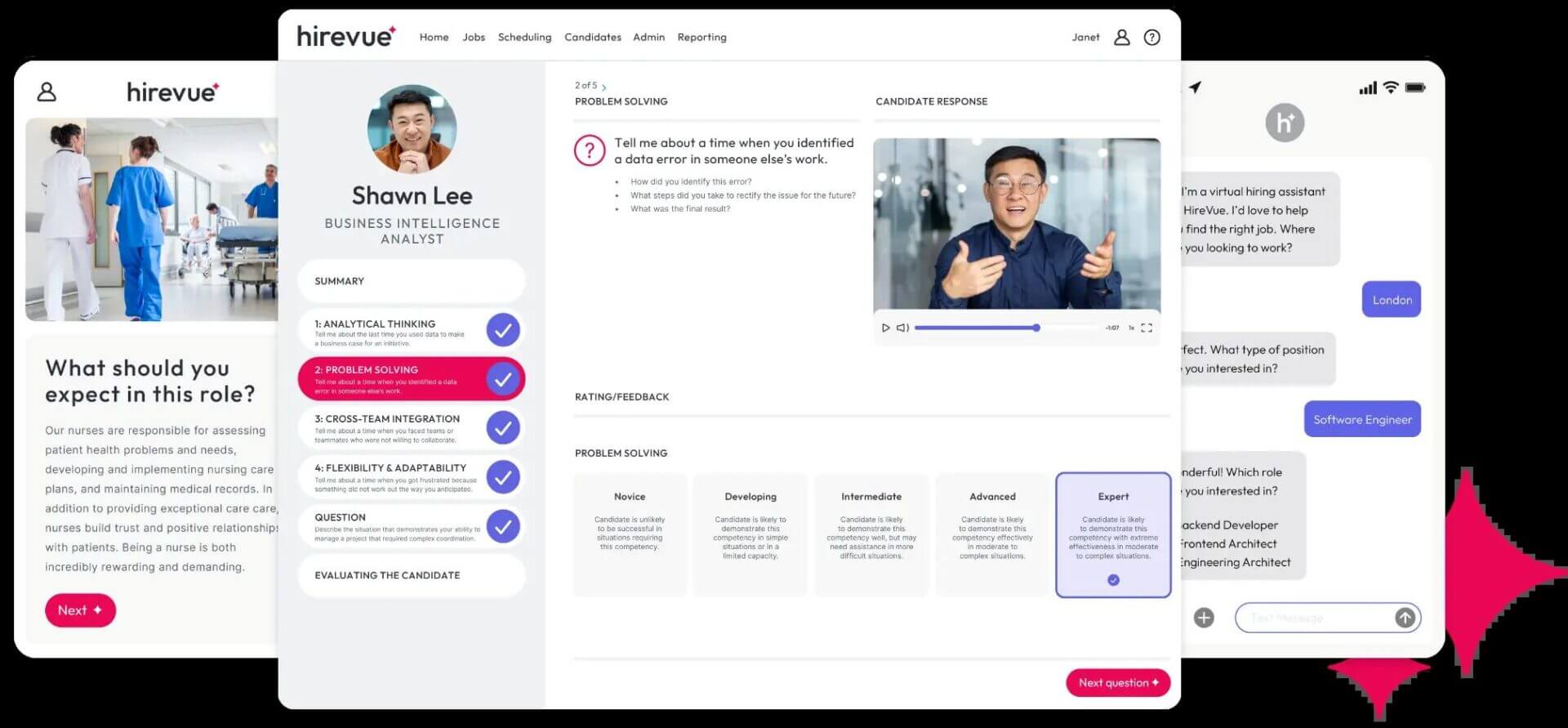The width and height of the screenshot is (1568, 728).
Task: Click the Next question button
Action: click(x=1117, y=683)
